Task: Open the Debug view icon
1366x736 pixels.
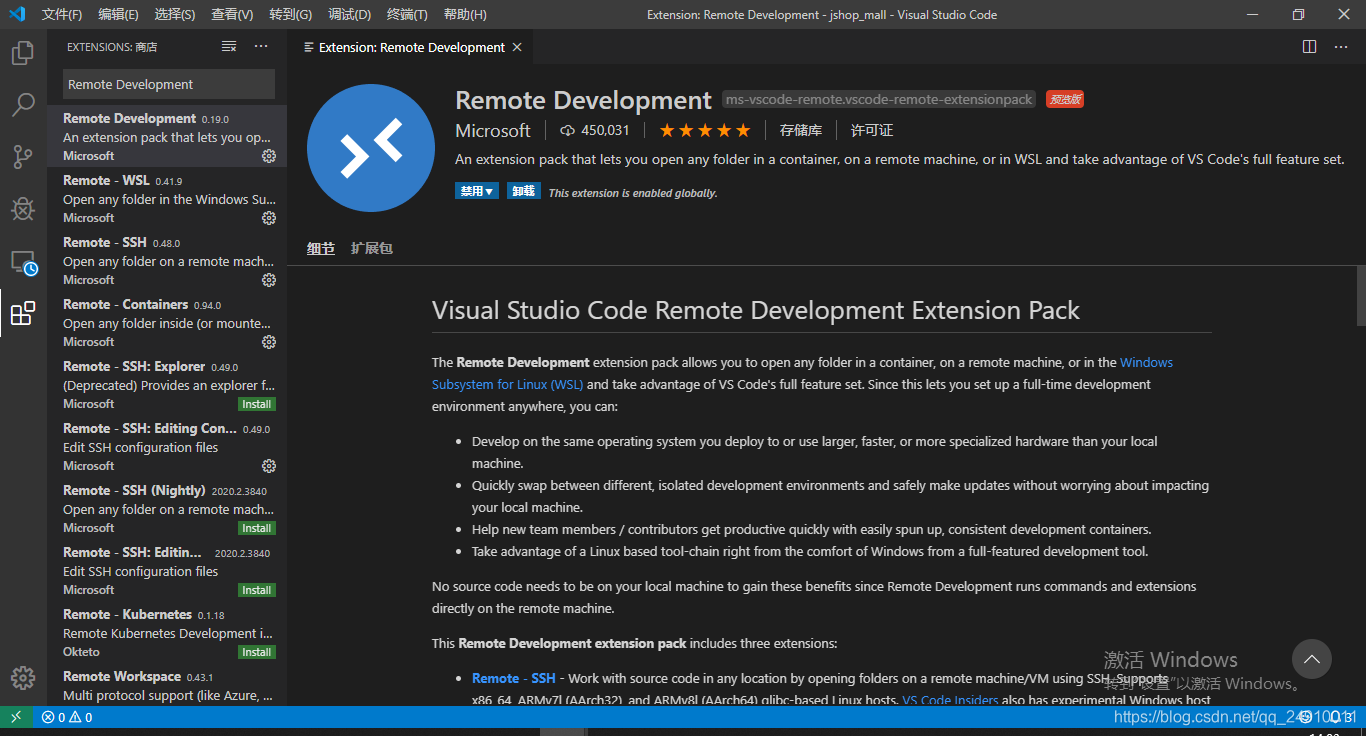Action: (x=22, y=209)
